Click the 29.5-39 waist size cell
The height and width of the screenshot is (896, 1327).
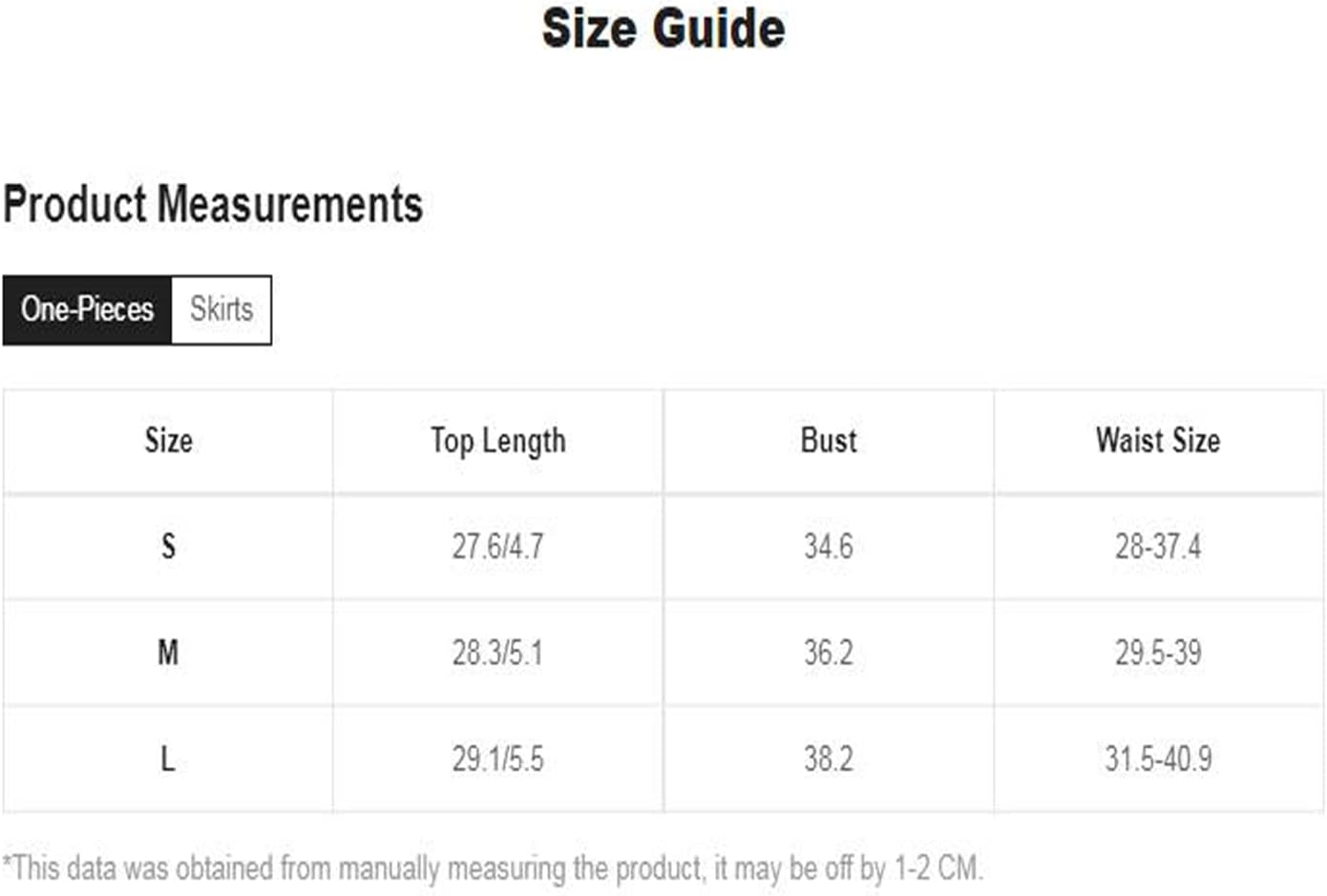click(1158, 654)
